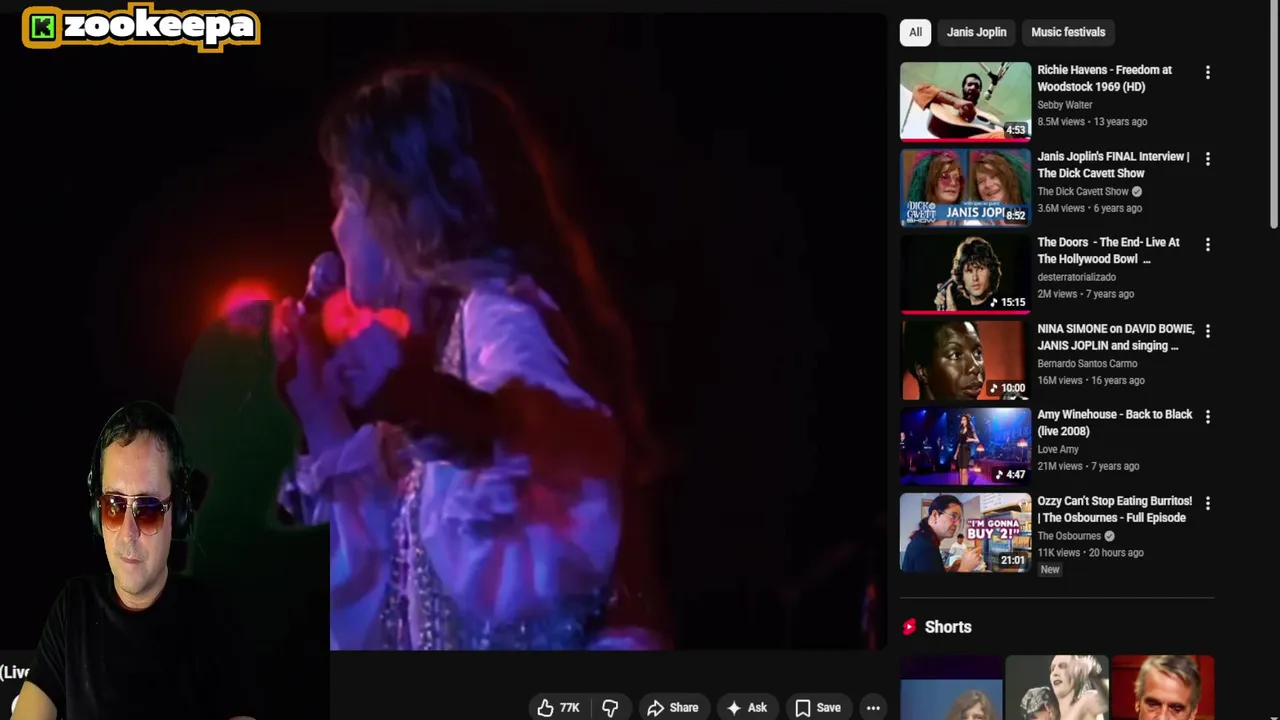Screen dimensions: 1280x720
Task: Select the Music festivals filter chip
Action: click(1068, 32)
